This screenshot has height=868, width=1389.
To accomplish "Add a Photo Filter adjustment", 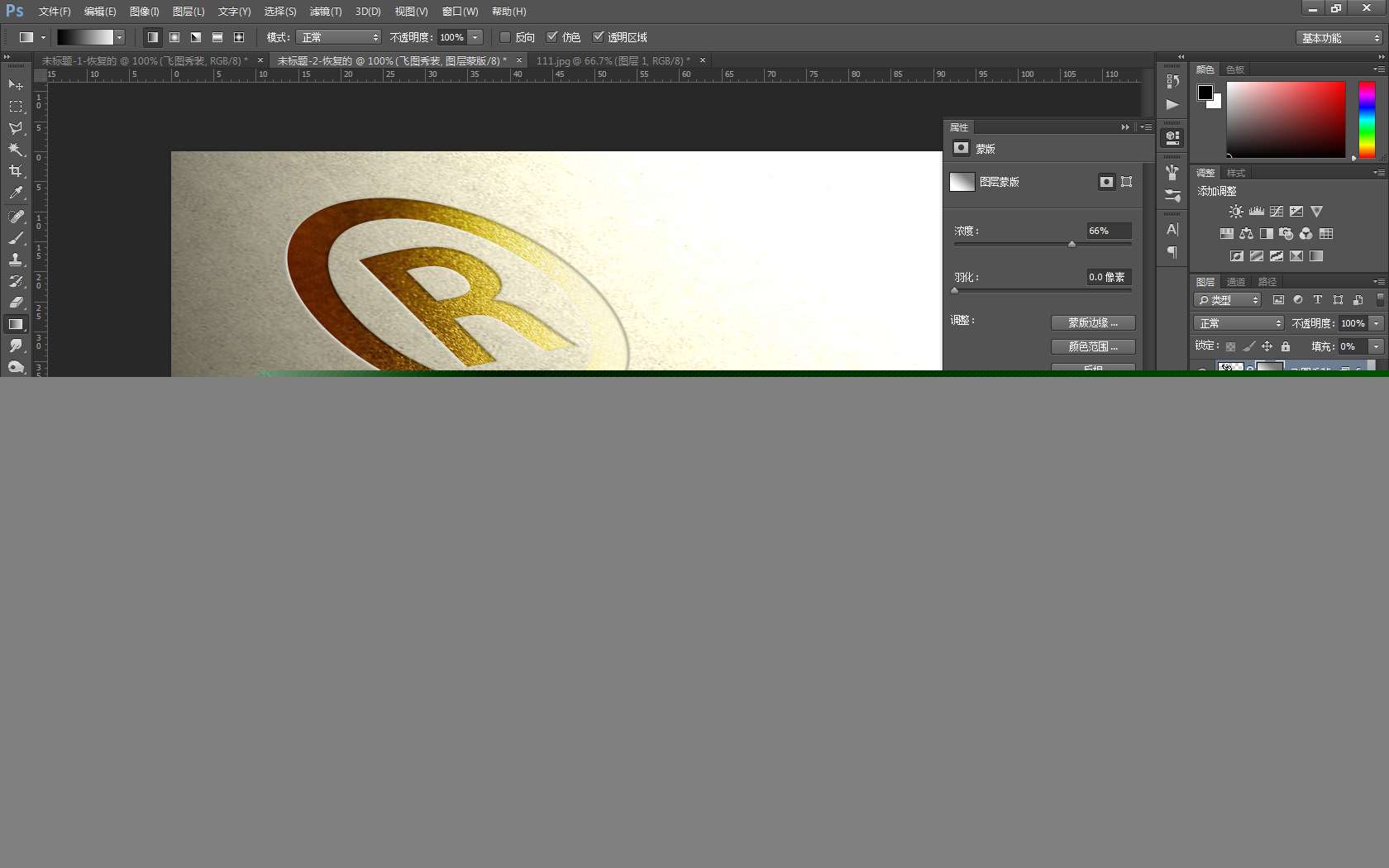I will [x=1286, y=234].
